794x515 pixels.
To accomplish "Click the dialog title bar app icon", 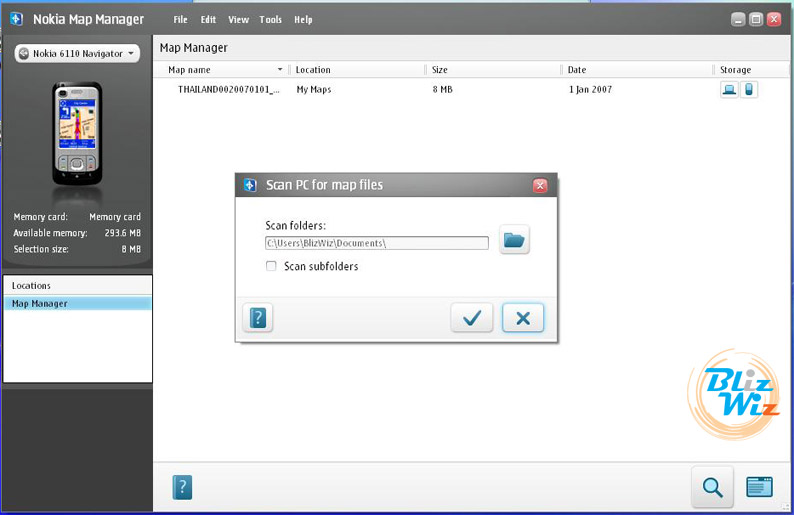I will coord(250,185).
